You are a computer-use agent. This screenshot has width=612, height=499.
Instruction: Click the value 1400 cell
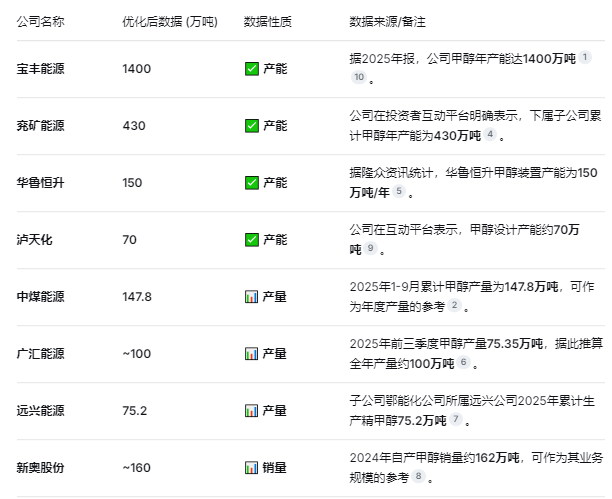pos(137,69)
